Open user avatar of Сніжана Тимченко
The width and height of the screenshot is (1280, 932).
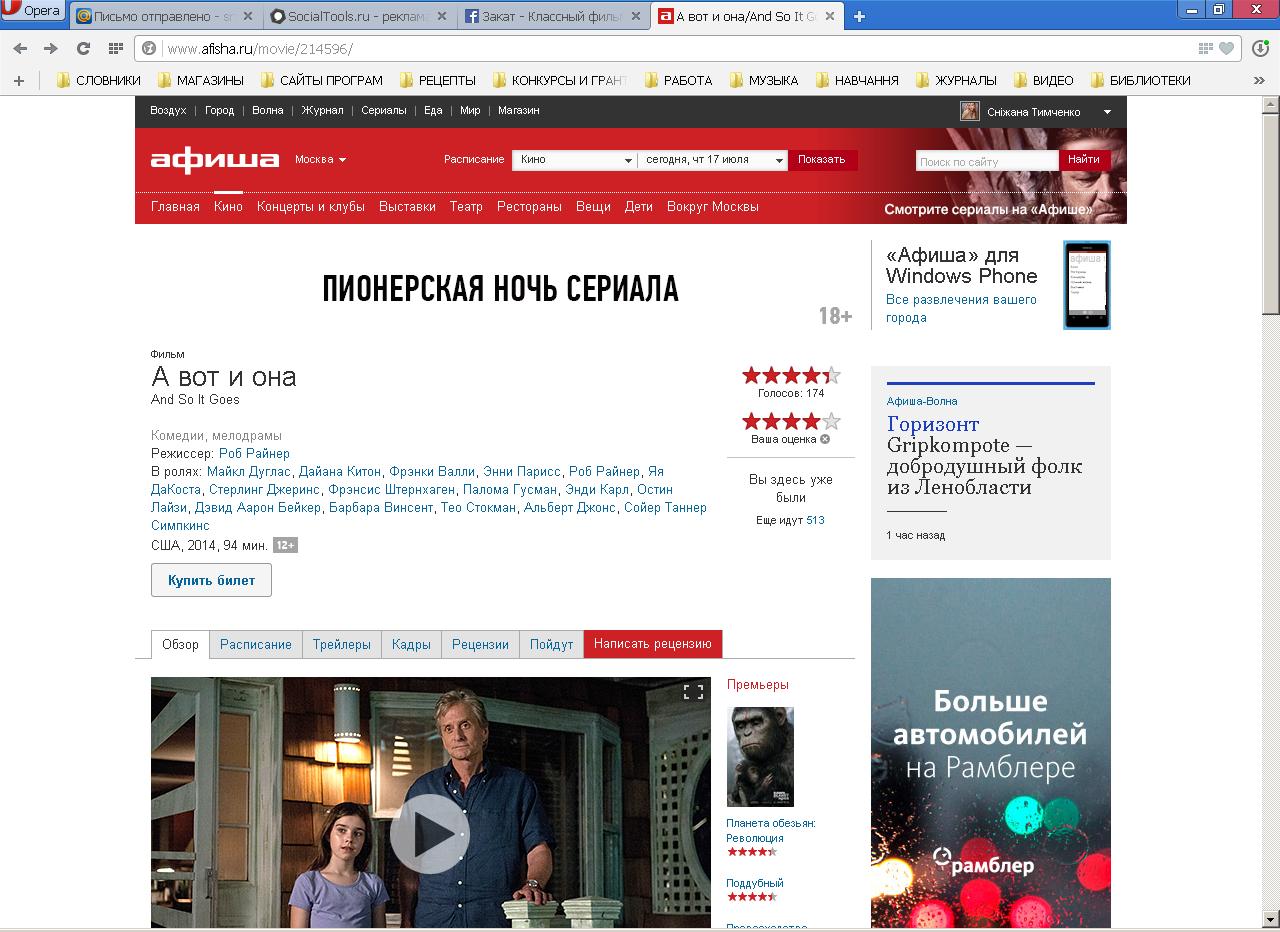(969, 111)
